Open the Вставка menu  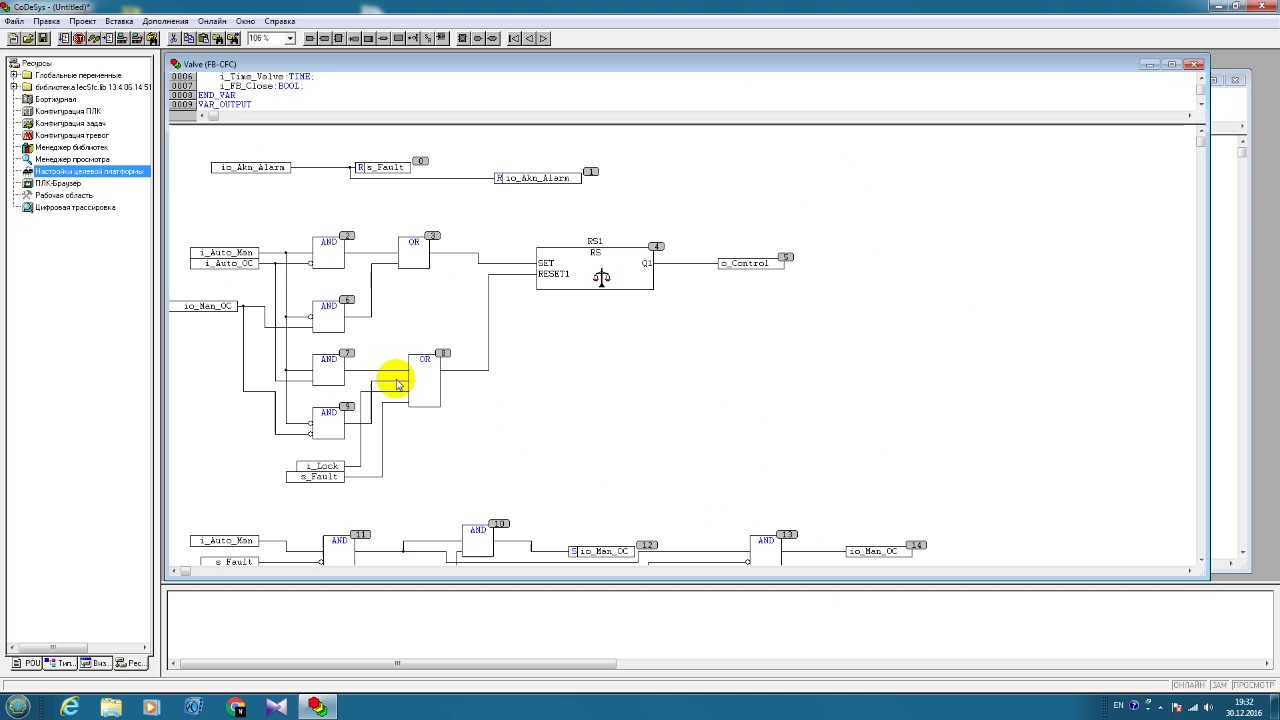(119, 21)
